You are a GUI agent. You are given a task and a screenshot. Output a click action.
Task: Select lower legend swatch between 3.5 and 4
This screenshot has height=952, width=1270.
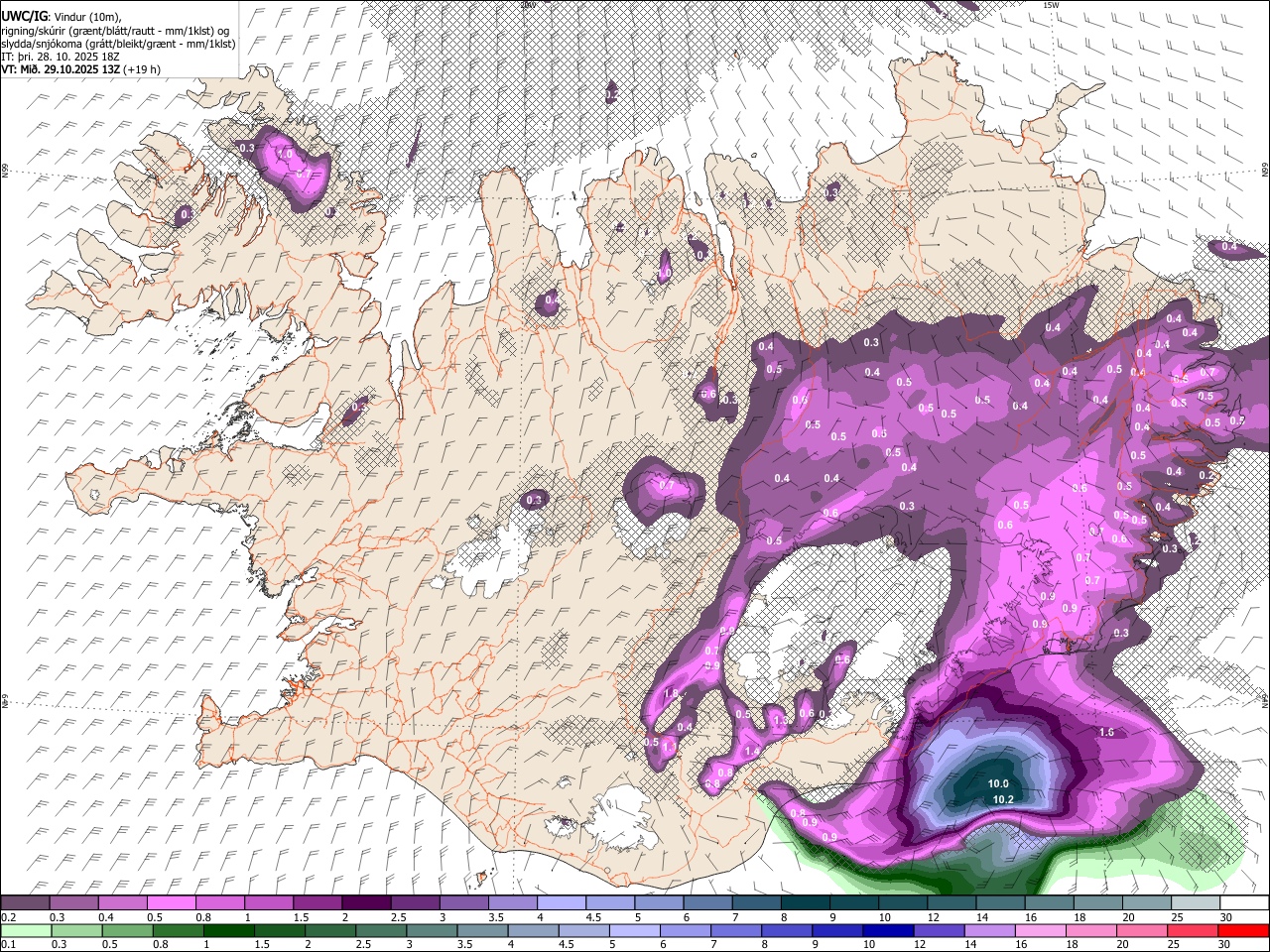coord(482,930)
